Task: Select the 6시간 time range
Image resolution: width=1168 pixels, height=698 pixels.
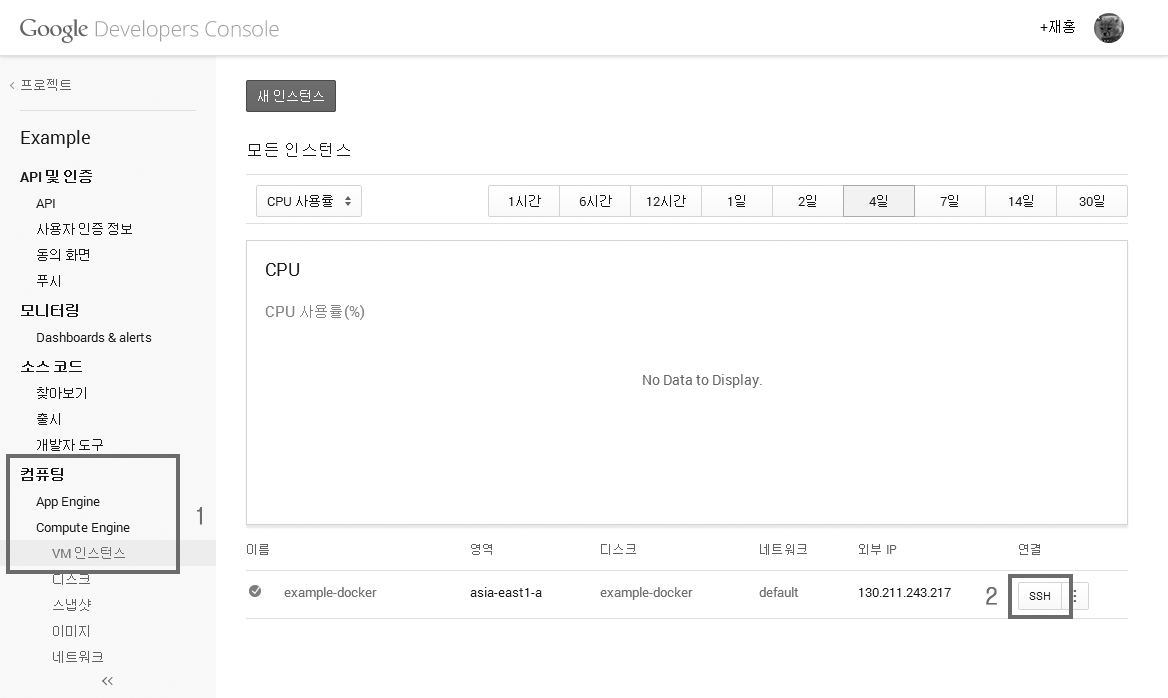Action: pyautogui.click(x=595, y=201)
